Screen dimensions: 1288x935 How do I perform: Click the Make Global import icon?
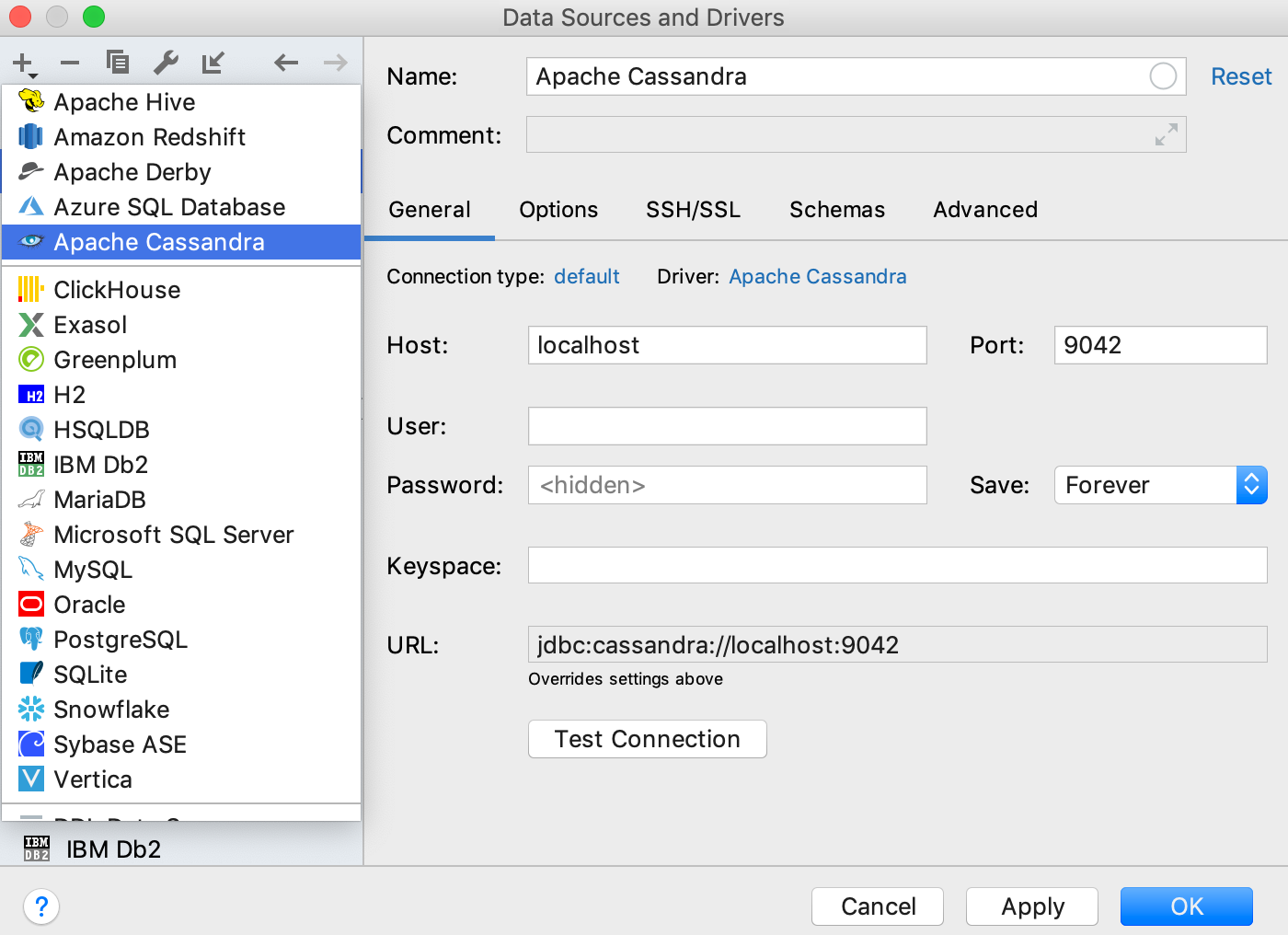click(213, 63)
